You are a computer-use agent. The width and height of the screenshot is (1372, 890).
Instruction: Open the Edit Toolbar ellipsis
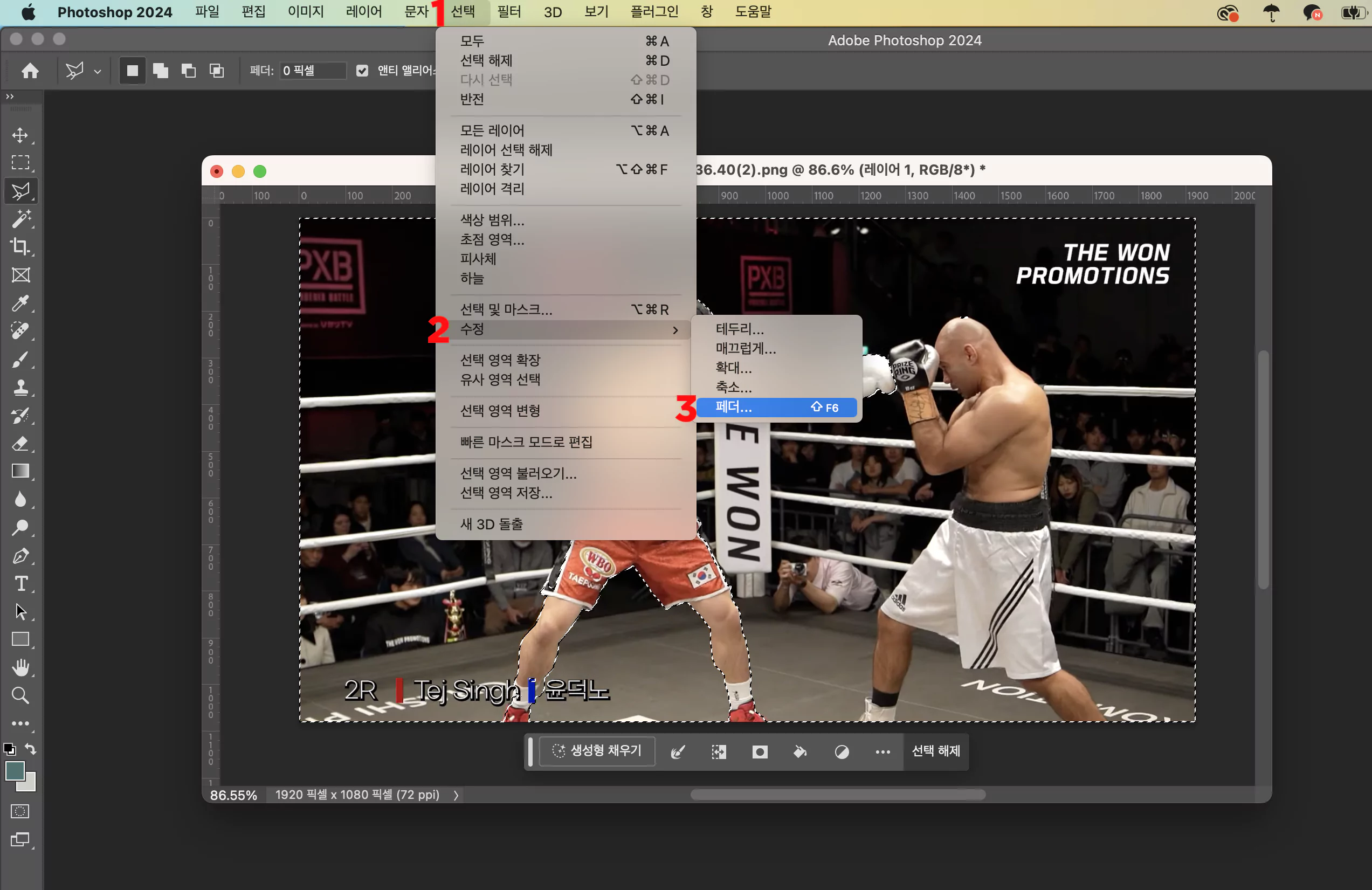click(x=20, y=723)
